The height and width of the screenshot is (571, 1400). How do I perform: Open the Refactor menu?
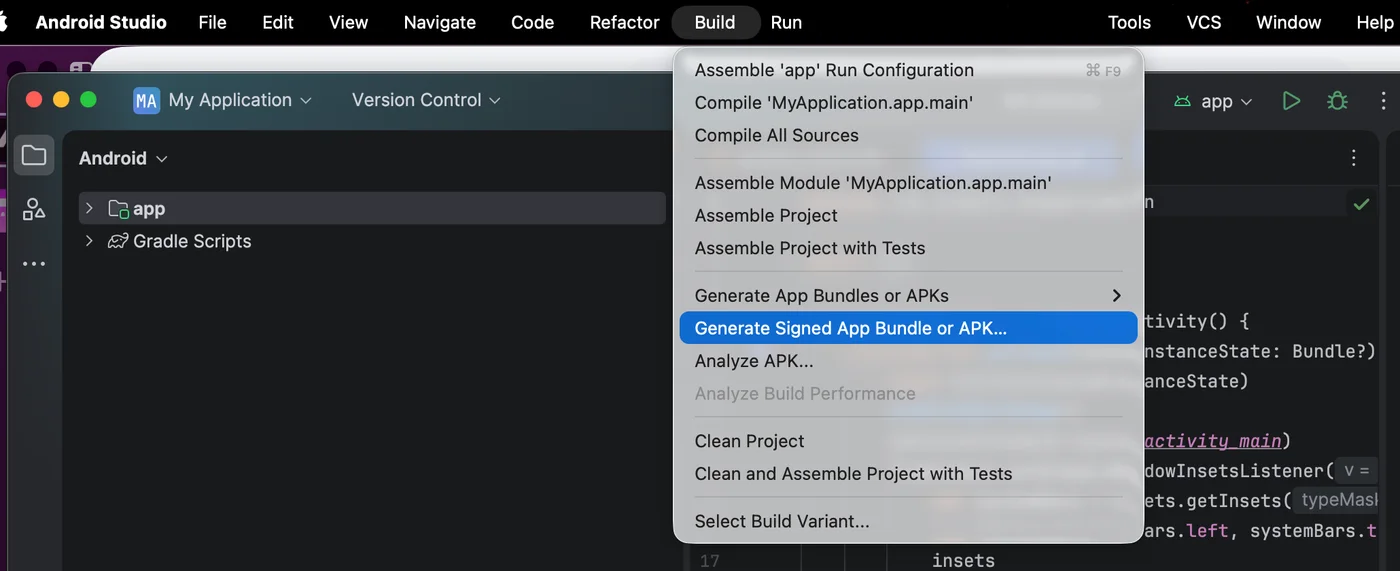624,22
